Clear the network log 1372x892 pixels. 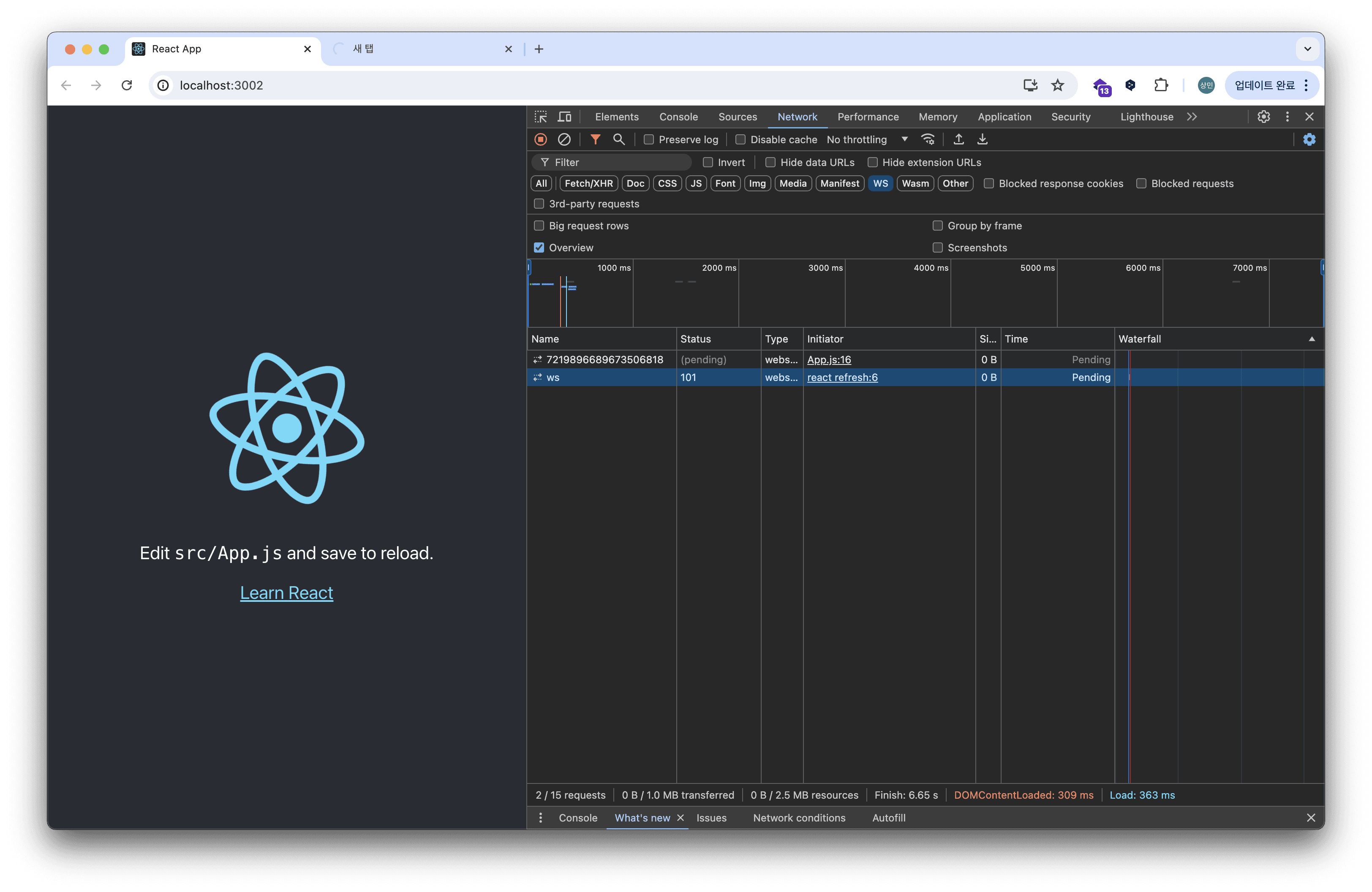[x=564, y=139]
